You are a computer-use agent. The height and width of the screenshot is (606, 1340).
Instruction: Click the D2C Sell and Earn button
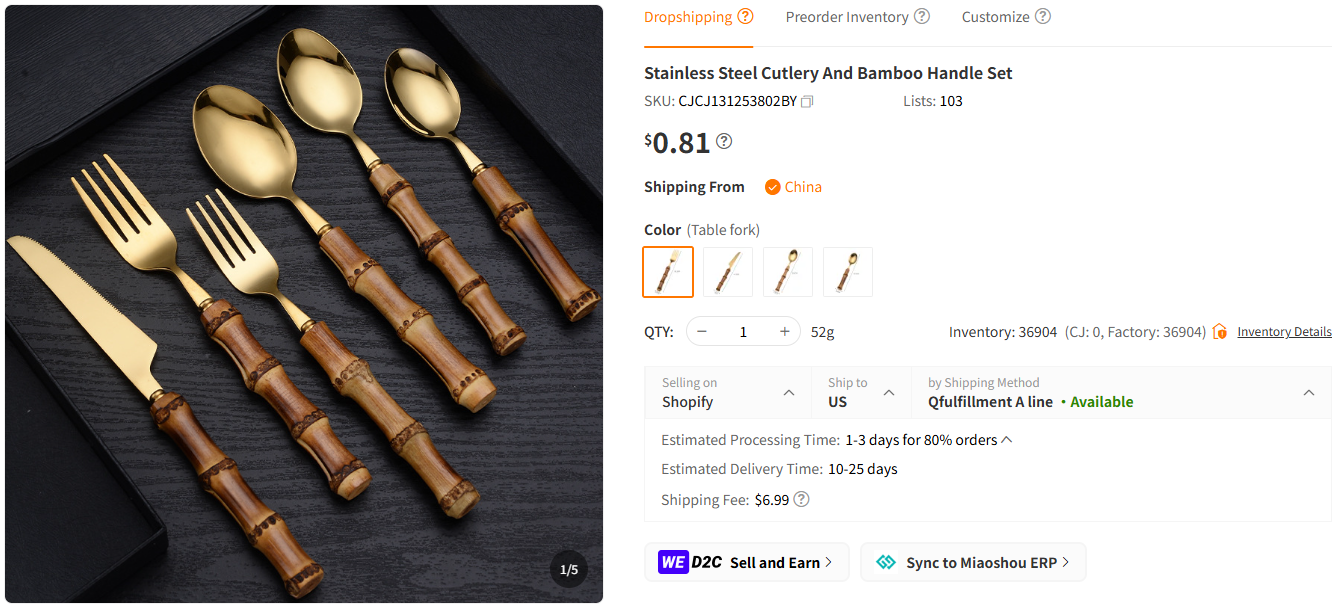coord(746,561)
